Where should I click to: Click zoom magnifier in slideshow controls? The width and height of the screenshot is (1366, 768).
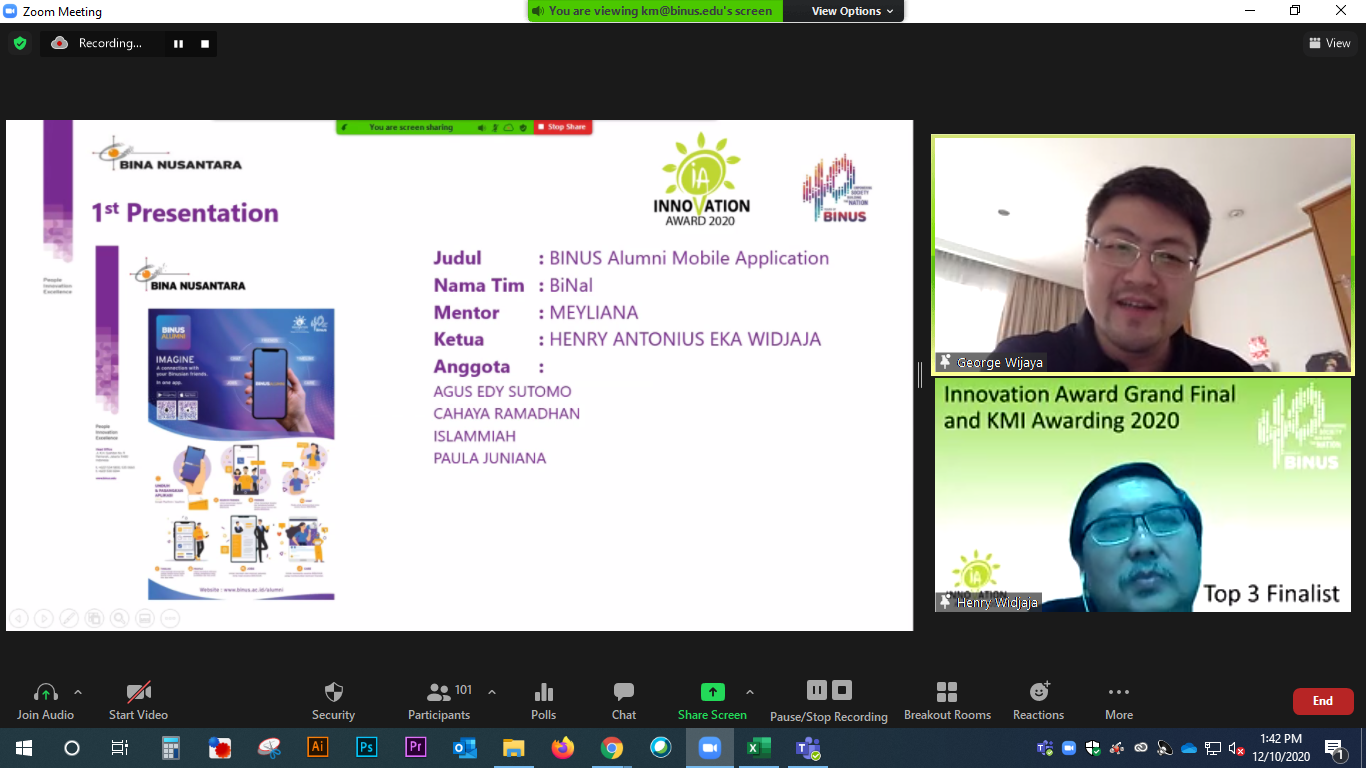tap(119, 618)
